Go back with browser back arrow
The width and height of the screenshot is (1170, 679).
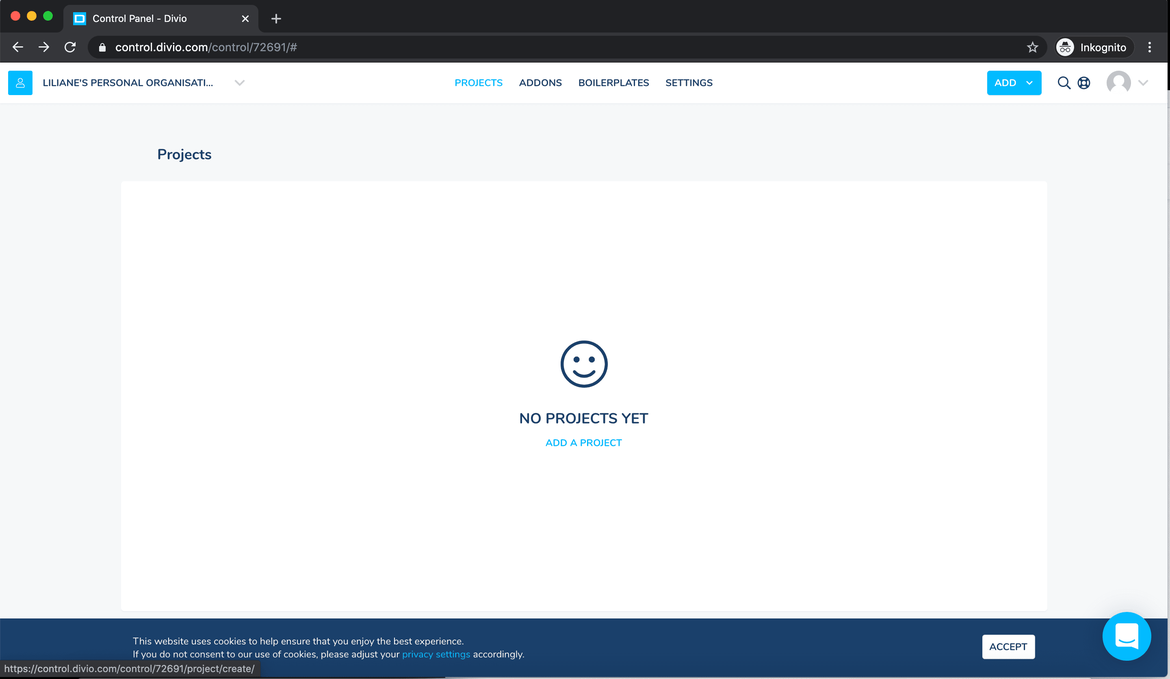(x=18, y=47)
